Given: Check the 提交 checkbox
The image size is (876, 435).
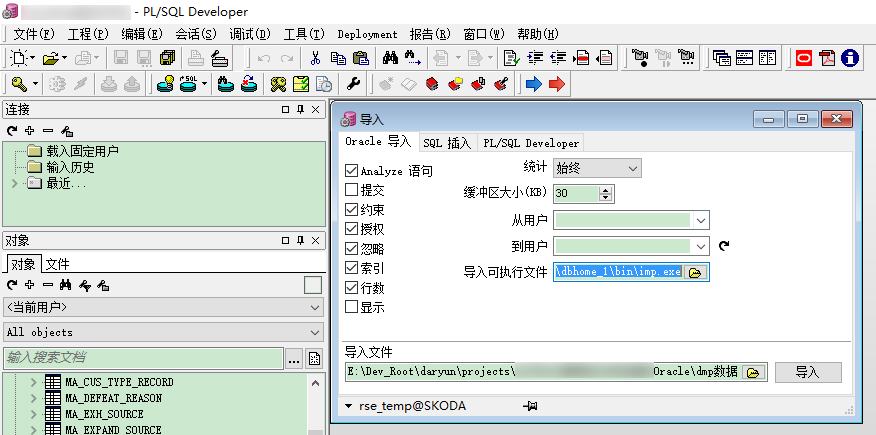Looking at the screenshot, I should pos(351,190).
